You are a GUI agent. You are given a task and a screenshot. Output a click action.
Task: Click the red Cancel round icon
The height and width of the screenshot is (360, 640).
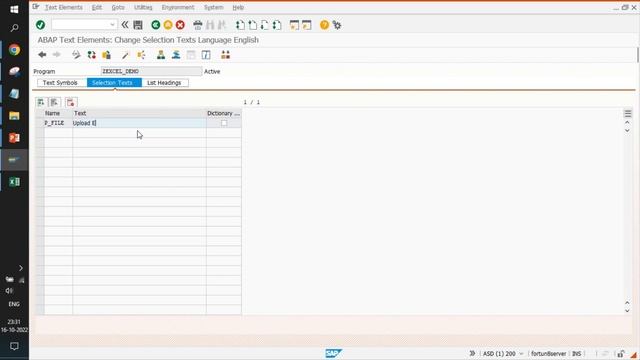point(180,25)
